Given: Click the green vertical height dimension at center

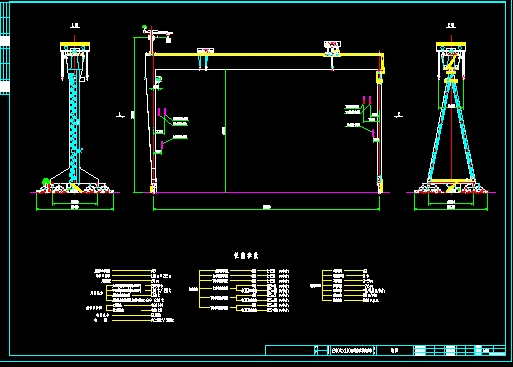Looking at the screenshot, I should tap(225, 131).
